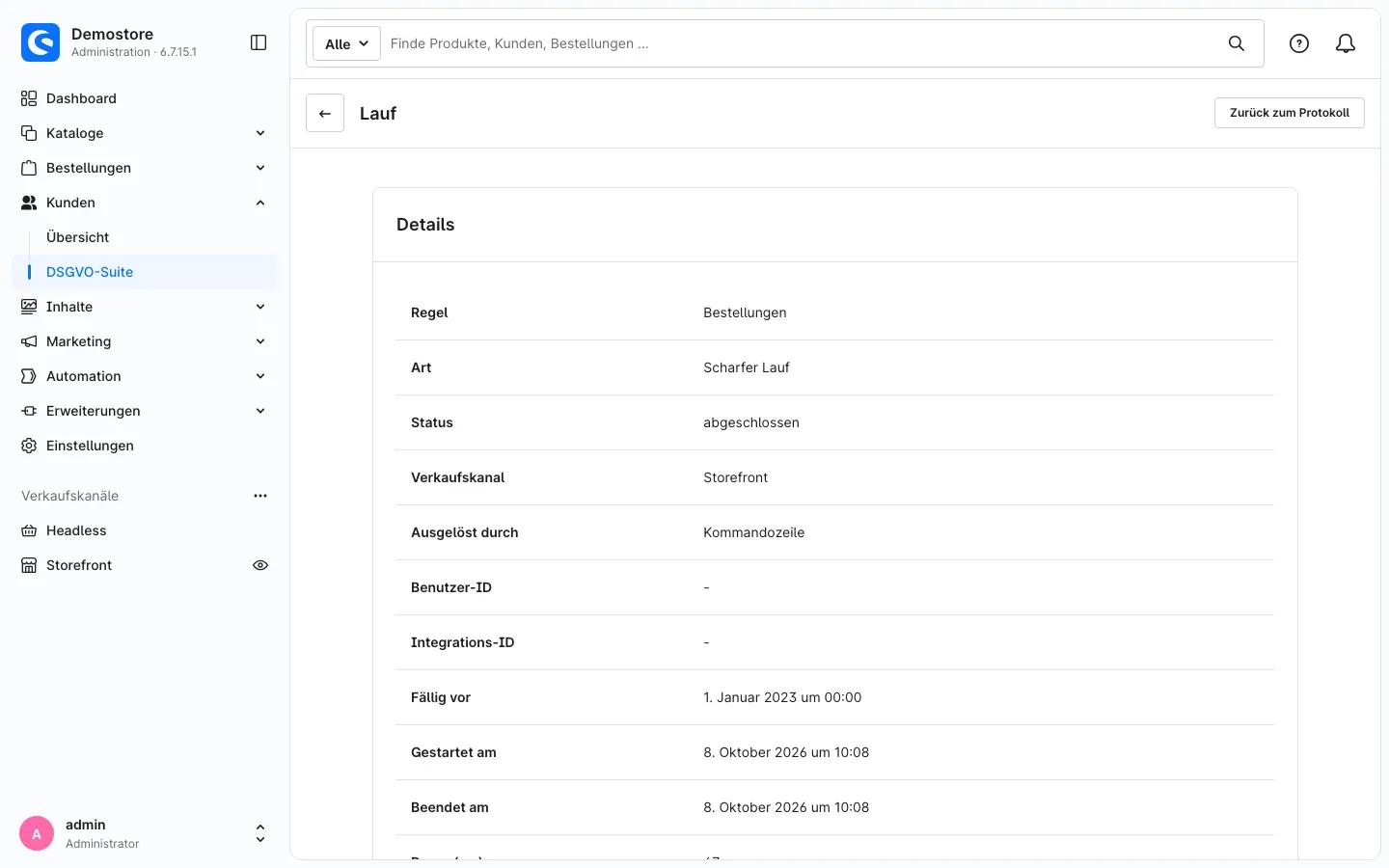The height and width of the screenshot is (868, 1389).
Task: Select the DSGVO-Suite submenu item
Action: [145, 272]
